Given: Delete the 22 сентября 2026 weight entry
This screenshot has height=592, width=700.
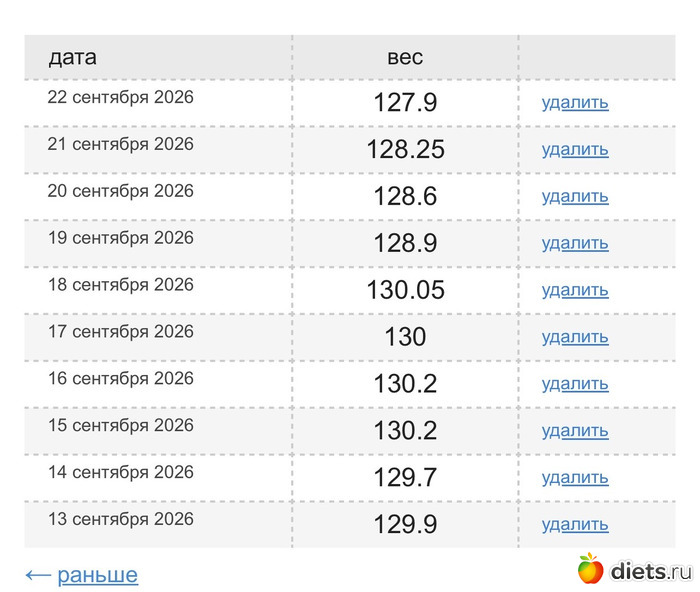Looking at the screenshot, I should click(575, 103).
